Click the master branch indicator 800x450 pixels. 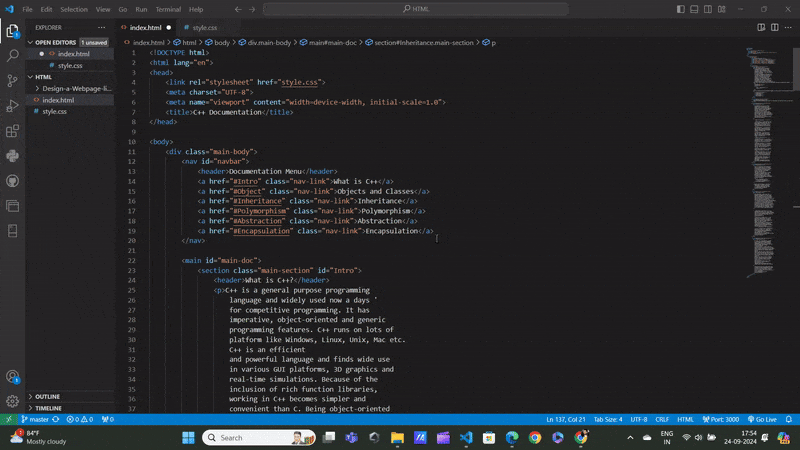click(x=35, y=419)
